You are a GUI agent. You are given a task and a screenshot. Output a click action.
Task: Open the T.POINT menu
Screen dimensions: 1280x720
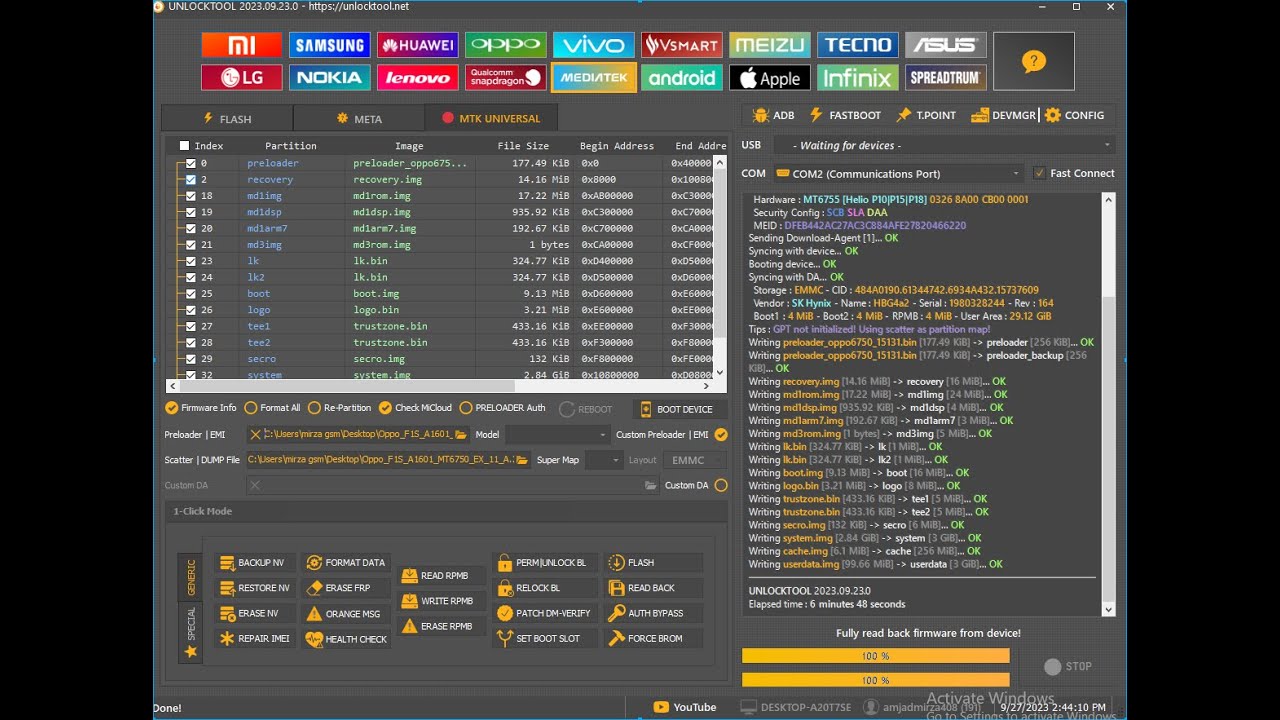click(926, 116)
